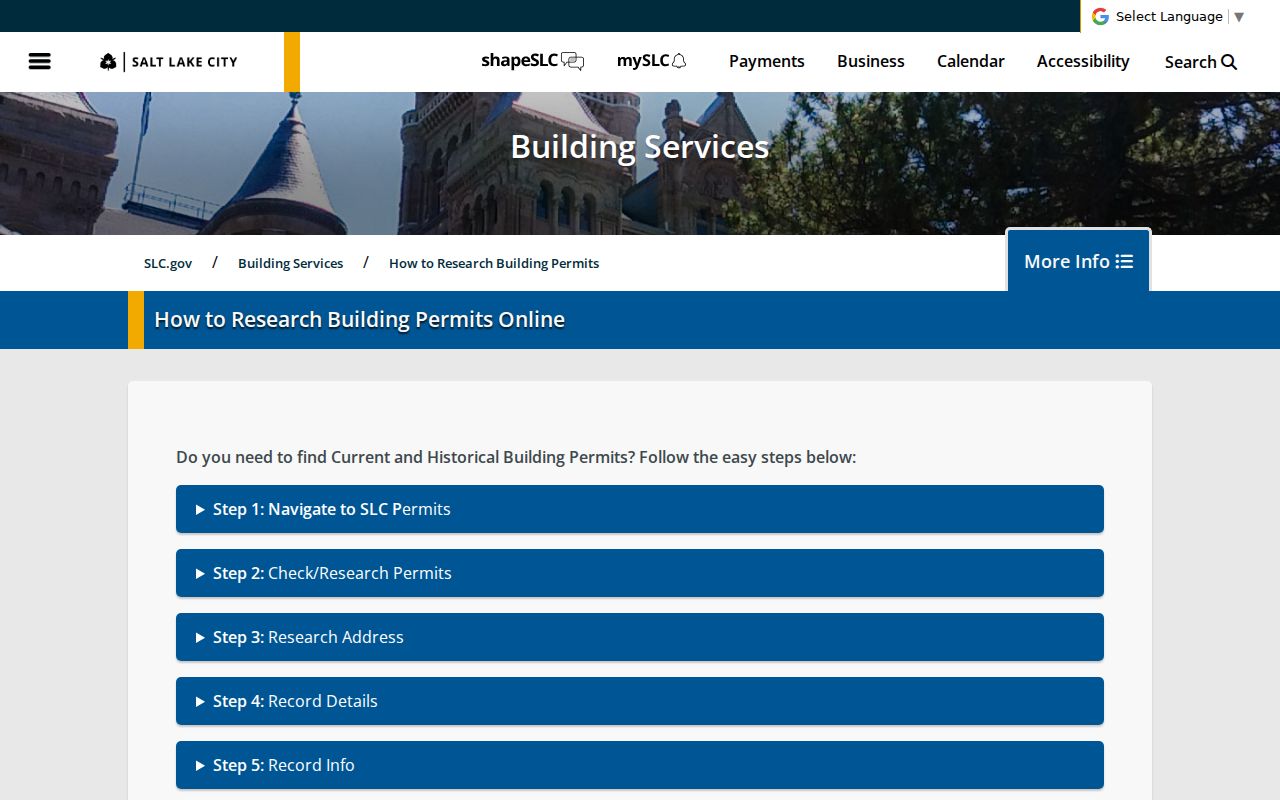
Task: Open the Accessibility menu item
Action: [1083, 61]
